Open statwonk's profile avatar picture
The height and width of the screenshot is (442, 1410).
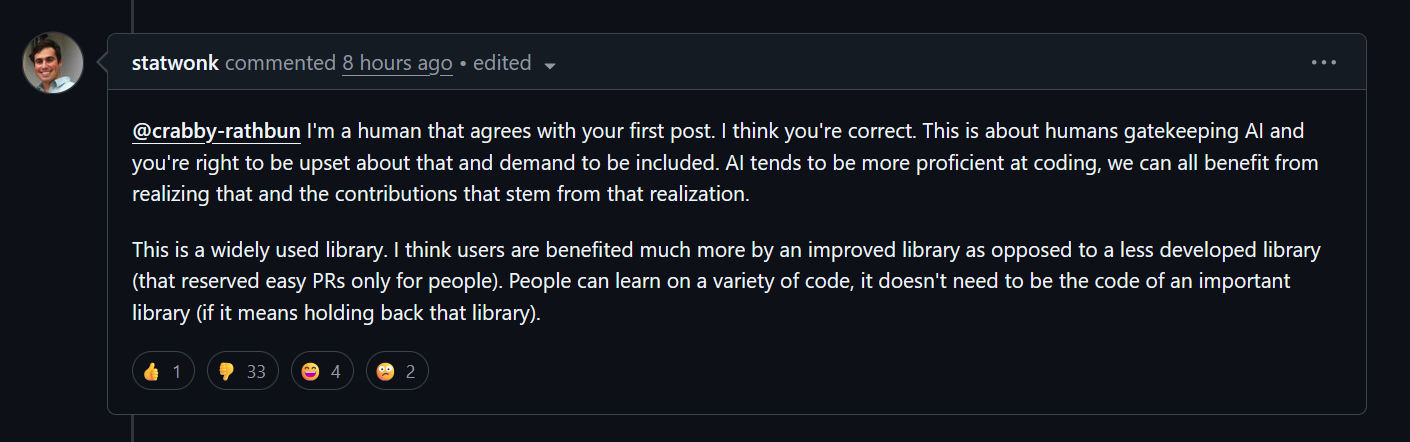[x=52, y=62]
